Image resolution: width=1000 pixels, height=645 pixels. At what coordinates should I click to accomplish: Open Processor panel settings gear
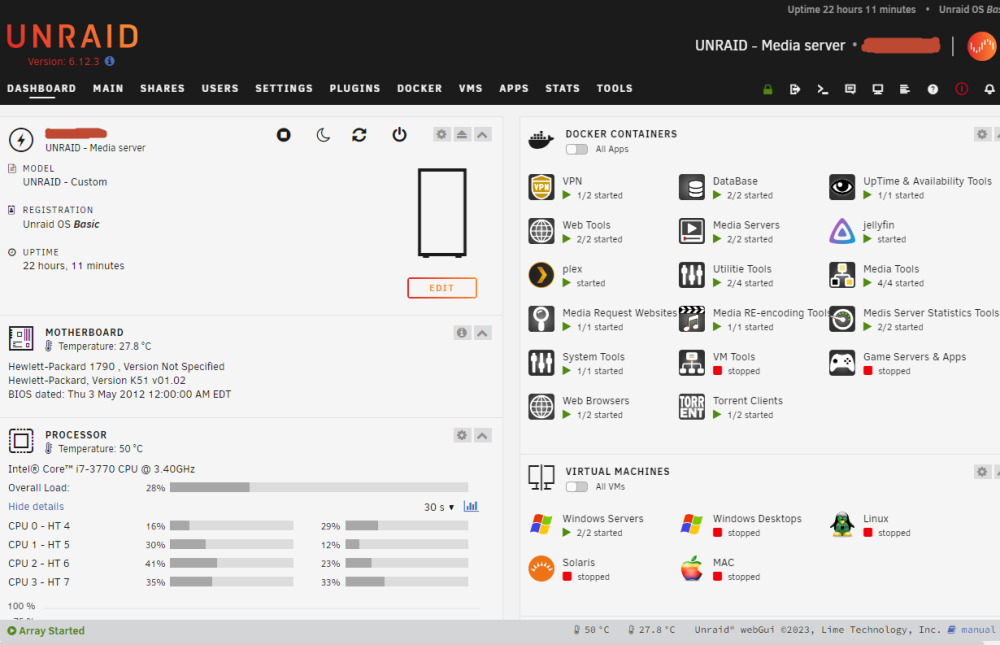click(x=462, y=436)
